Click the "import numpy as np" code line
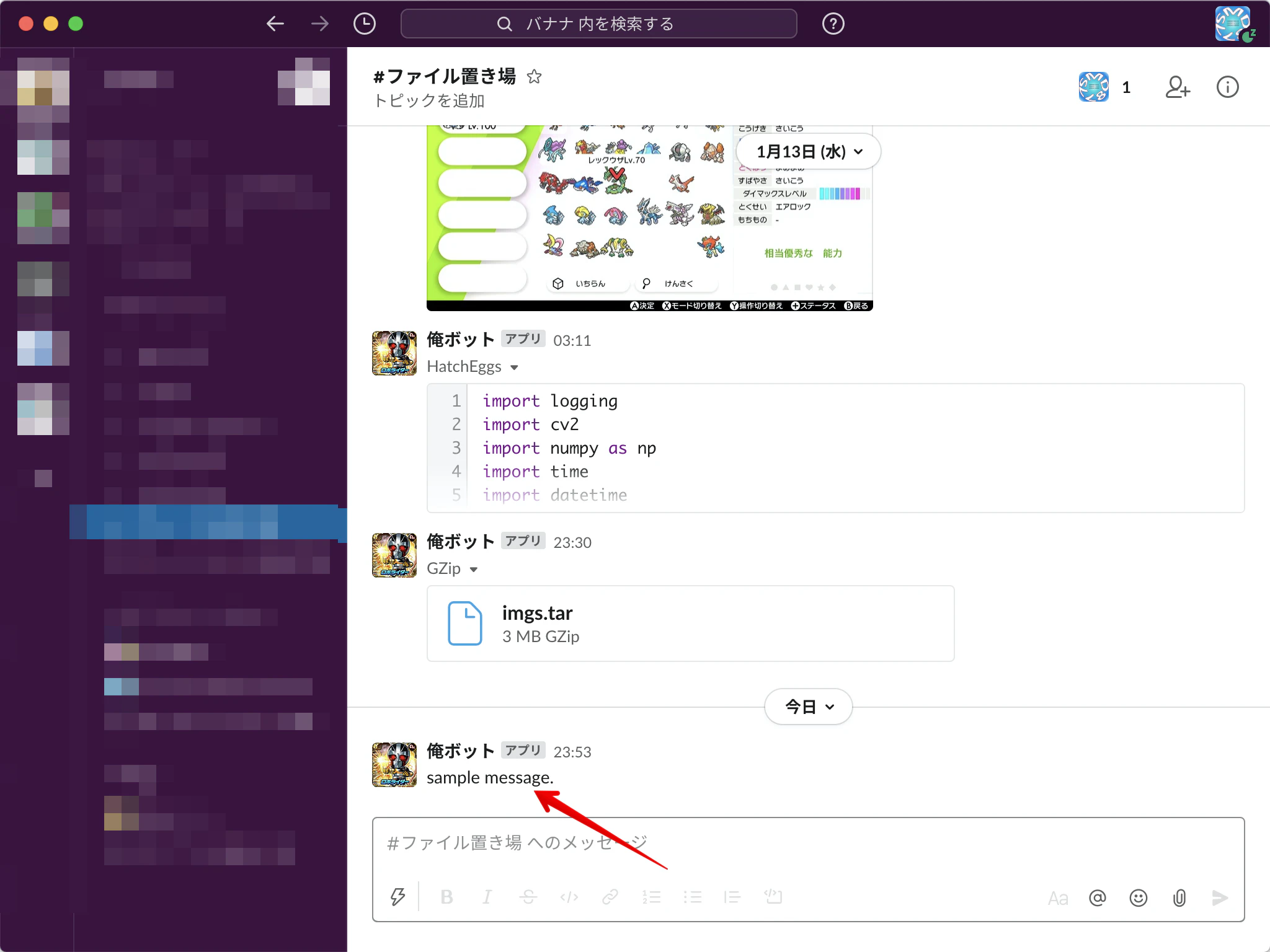This screenshot has width=1270, height=952. point(569,448)
